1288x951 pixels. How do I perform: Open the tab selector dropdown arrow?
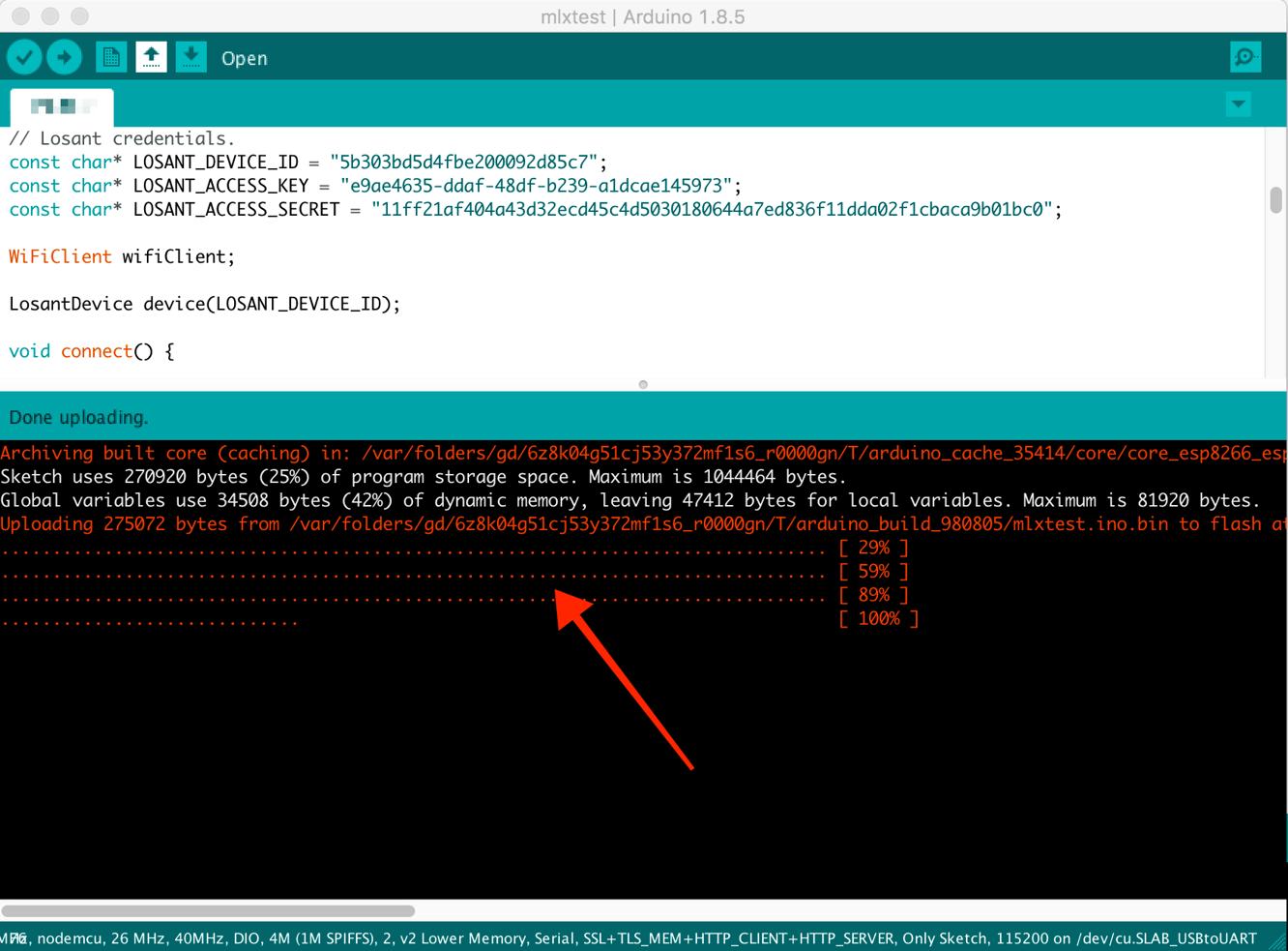[1239, 104]
